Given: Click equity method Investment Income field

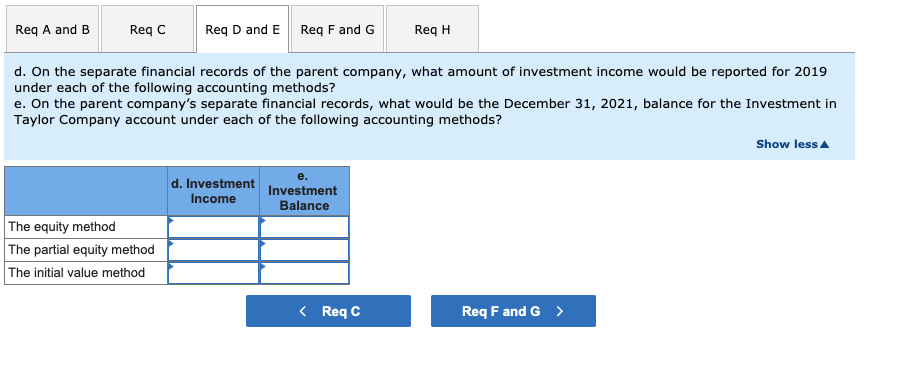Looking at the screenshot, I should point(213,227).
